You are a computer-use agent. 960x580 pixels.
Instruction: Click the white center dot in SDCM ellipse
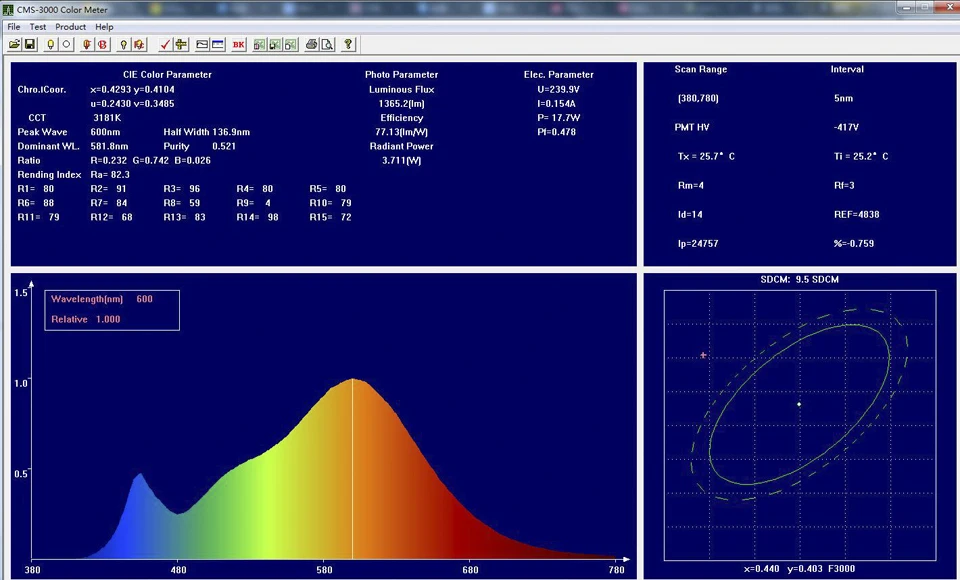798,404
